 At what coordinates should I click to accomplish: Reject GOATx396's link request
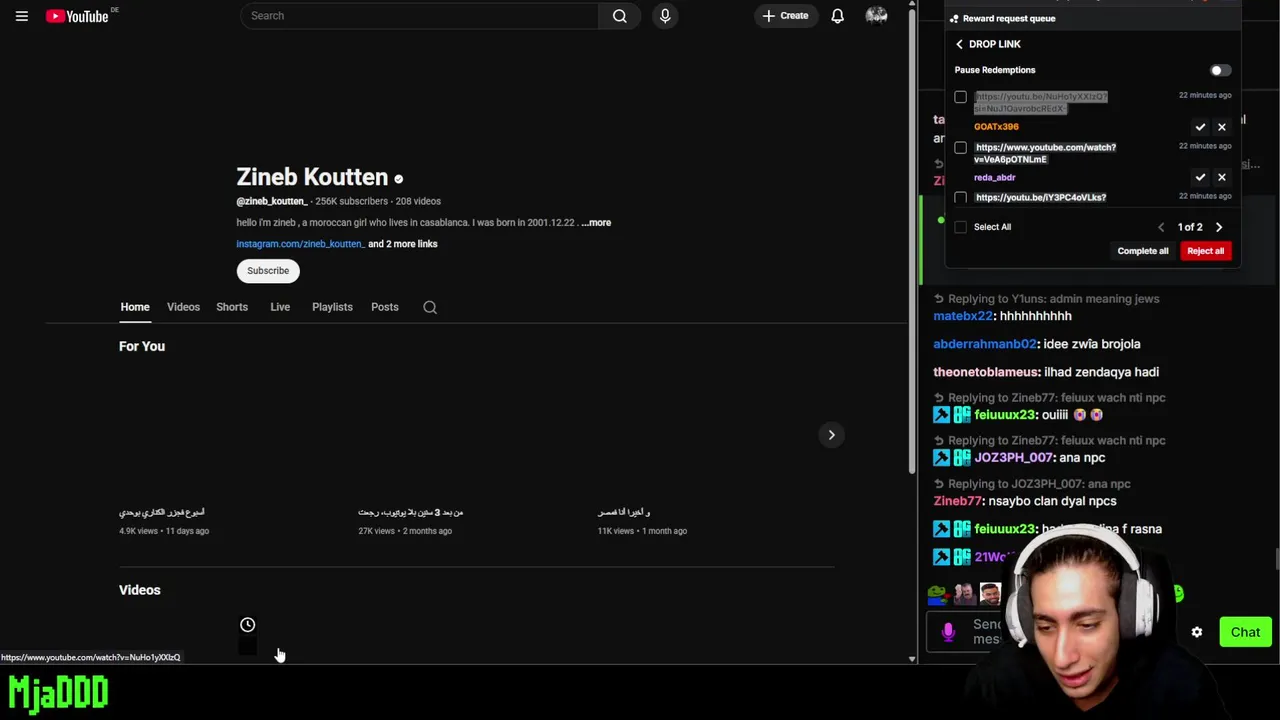(x=1221, y=127)
